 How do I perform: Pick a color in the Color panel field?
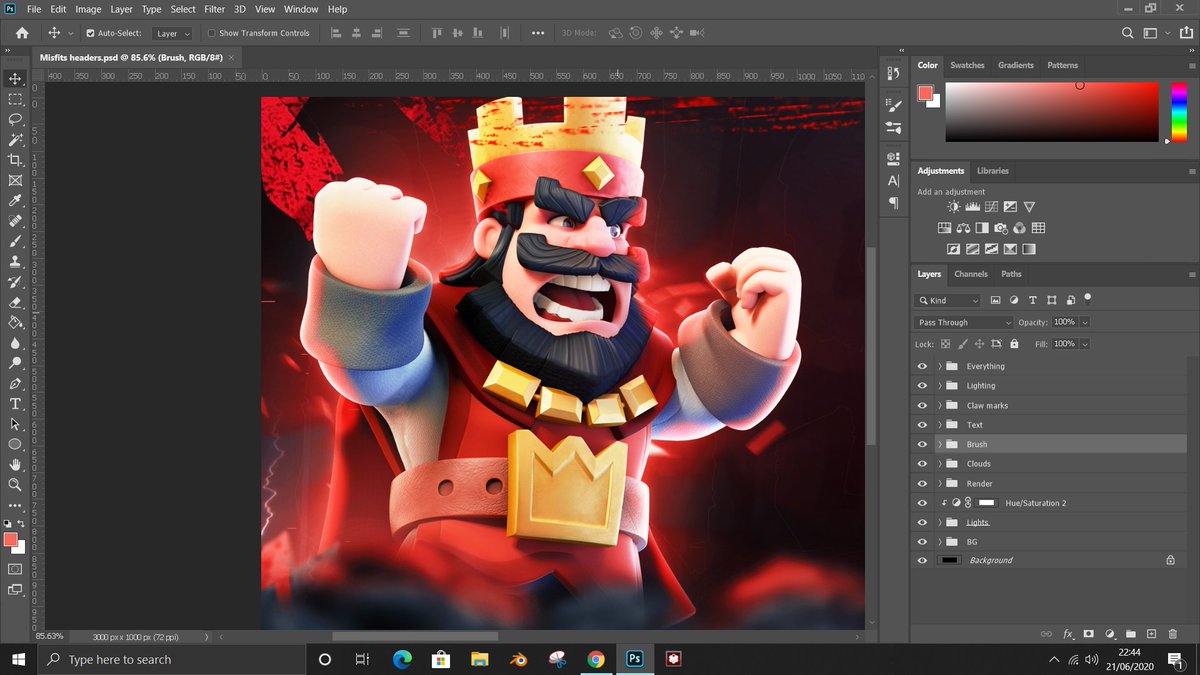(1052, 113)
